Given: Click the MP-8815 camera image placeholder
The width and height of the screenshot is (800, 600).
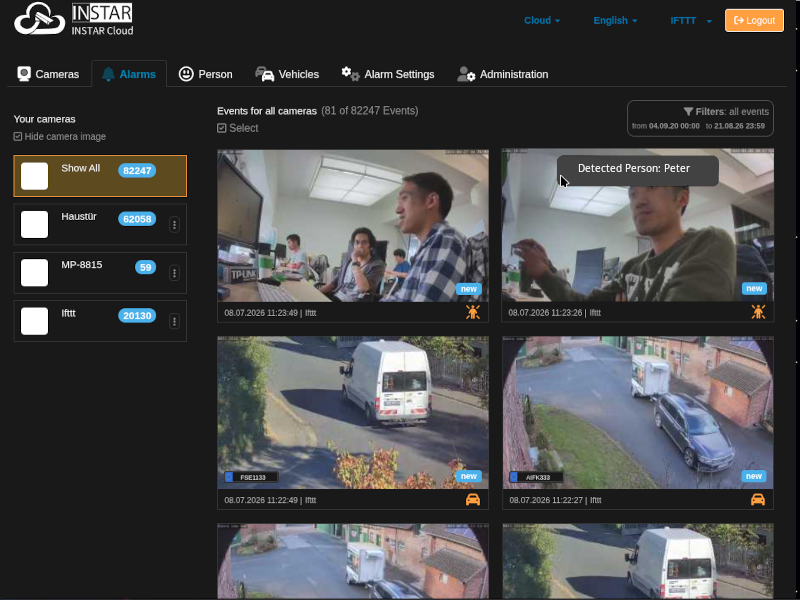Looking at the screenshot, I should pos(34,273).
